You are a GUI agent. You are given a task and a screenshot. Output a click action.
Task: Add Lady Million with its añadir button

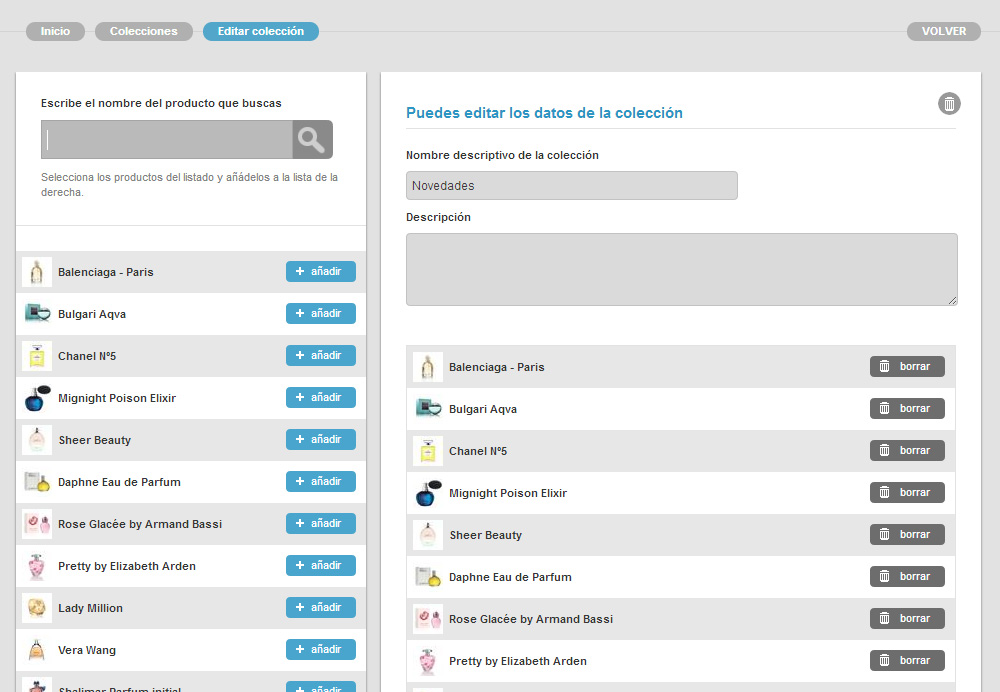pos(321,608)
